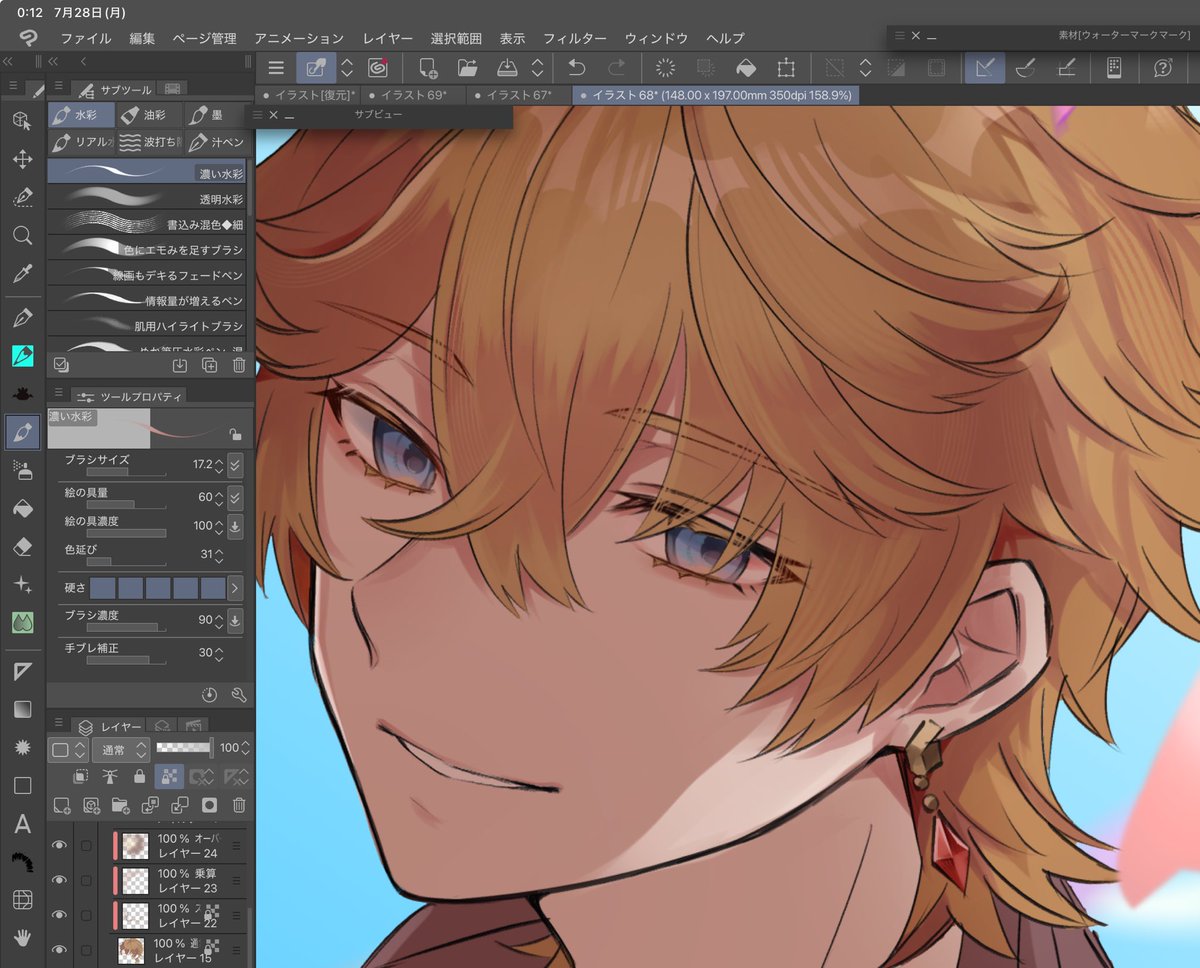The width and height of the screenshot is (1200, 968).
Task: Expand 硬さ hardness options arrow
Action: (235, 588)
